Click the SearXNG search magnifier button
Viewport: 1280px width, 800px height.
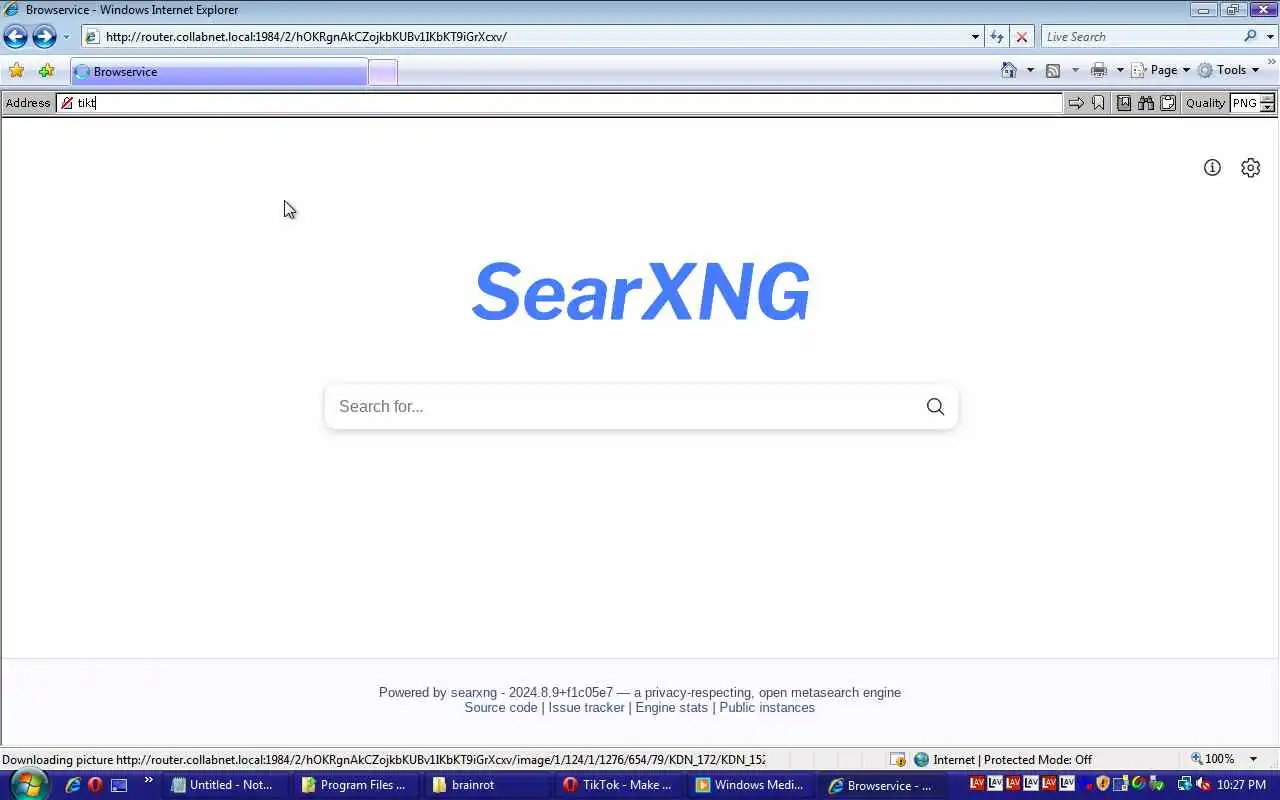pos(935,406)
